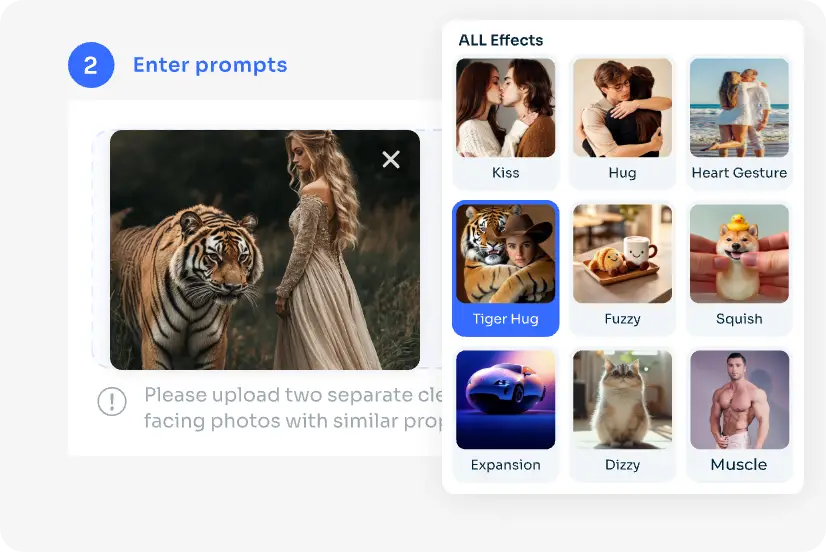Click the upload instructions hint text
Image resolution: width=826 pixels, height=552 pixels.
(293, 408)
